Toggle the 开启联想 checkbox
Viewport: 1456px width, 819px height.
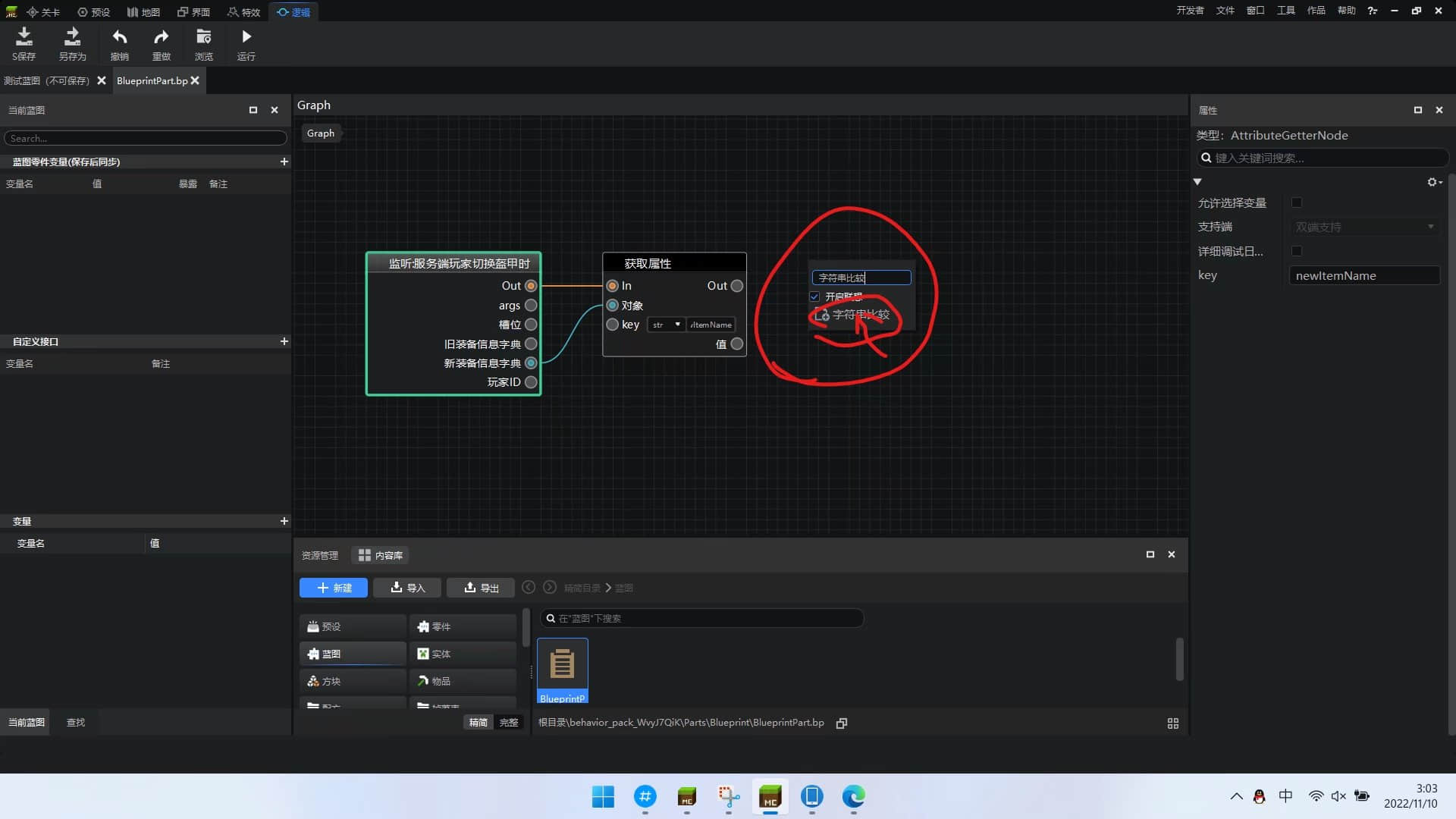click(814, 297)
